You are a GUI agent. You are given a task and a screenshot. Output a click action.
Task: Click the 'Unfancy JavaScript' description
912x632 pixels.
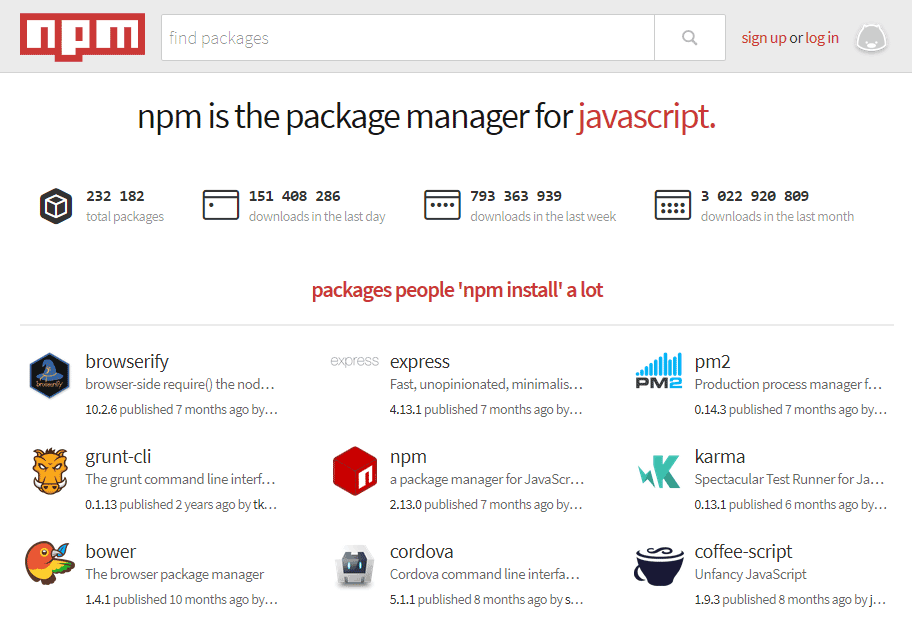coord(750,574)
